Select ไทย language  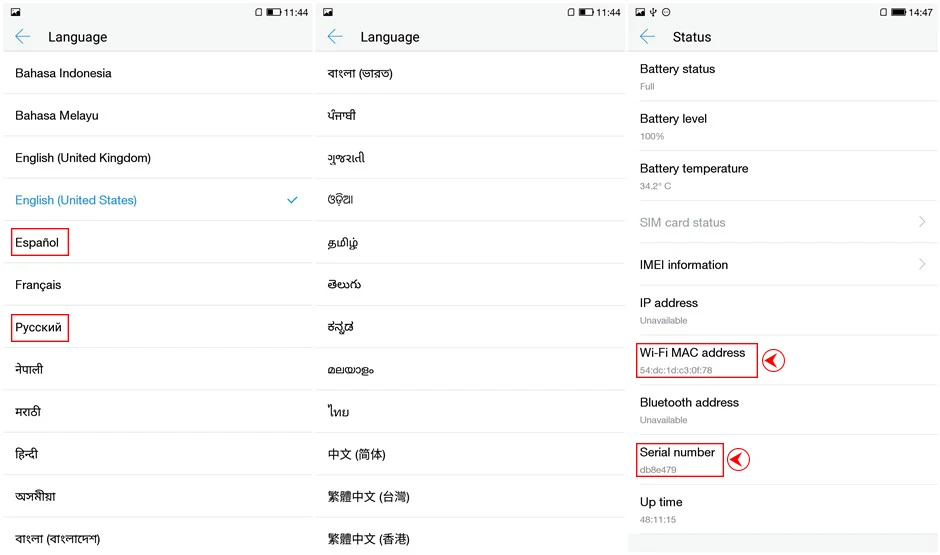471,412
